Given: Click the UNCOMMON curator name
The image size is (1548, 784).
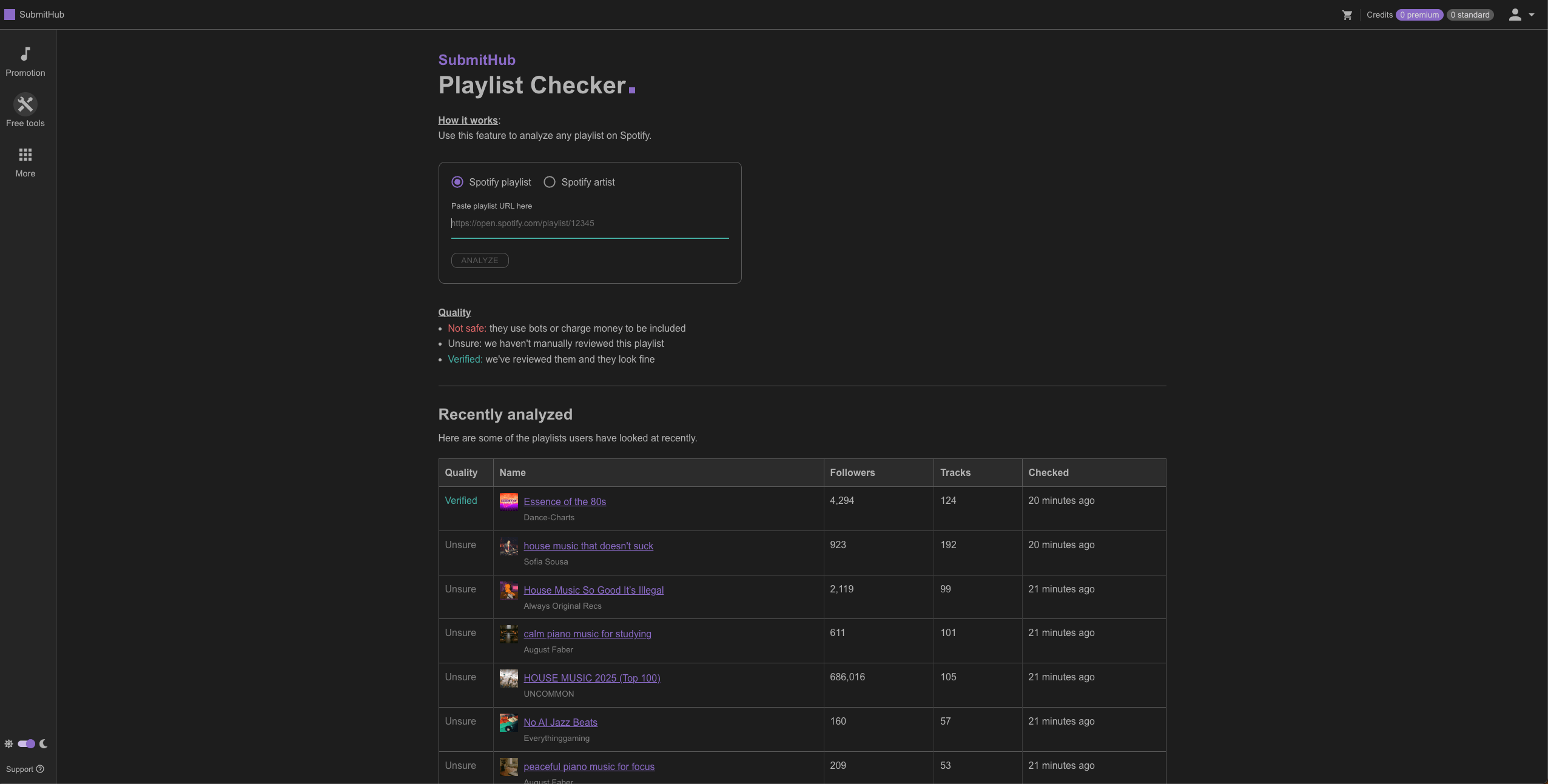Looking at the screenshot, I should point(549,694).
